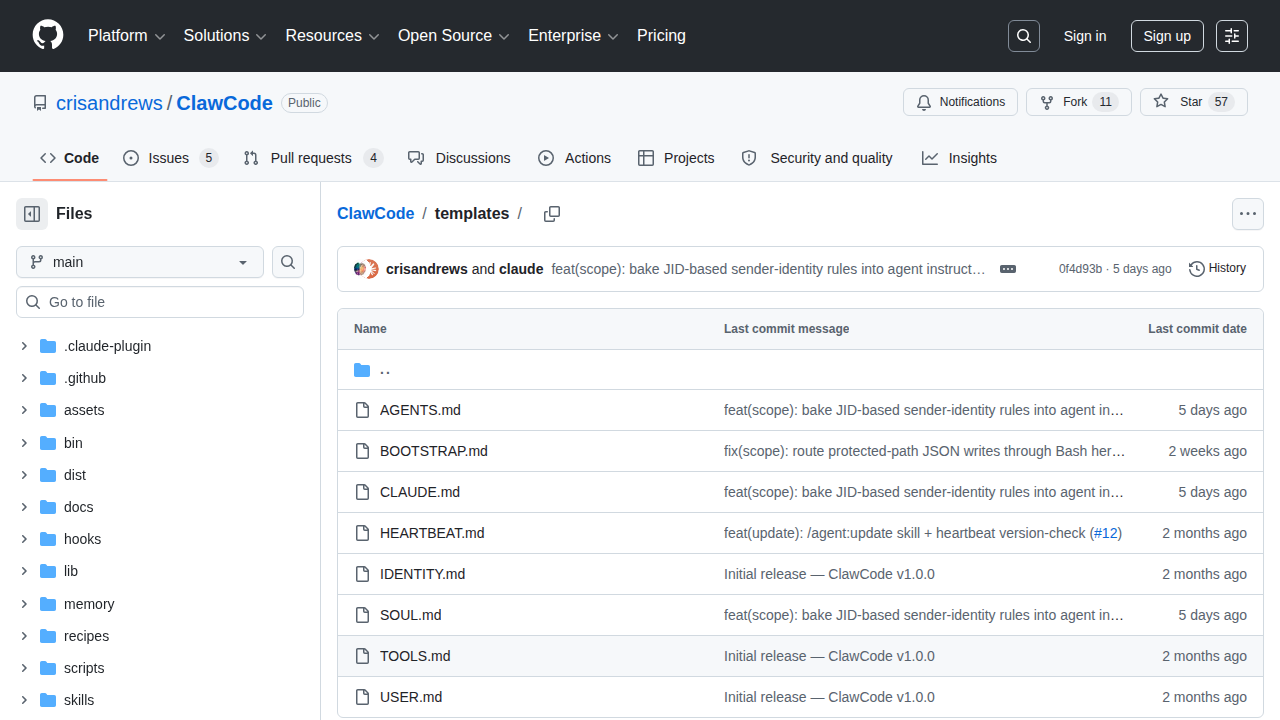This screenshot has width=1280, height=720.
Task: Click the Notifications button
Action: pos(961,102)
